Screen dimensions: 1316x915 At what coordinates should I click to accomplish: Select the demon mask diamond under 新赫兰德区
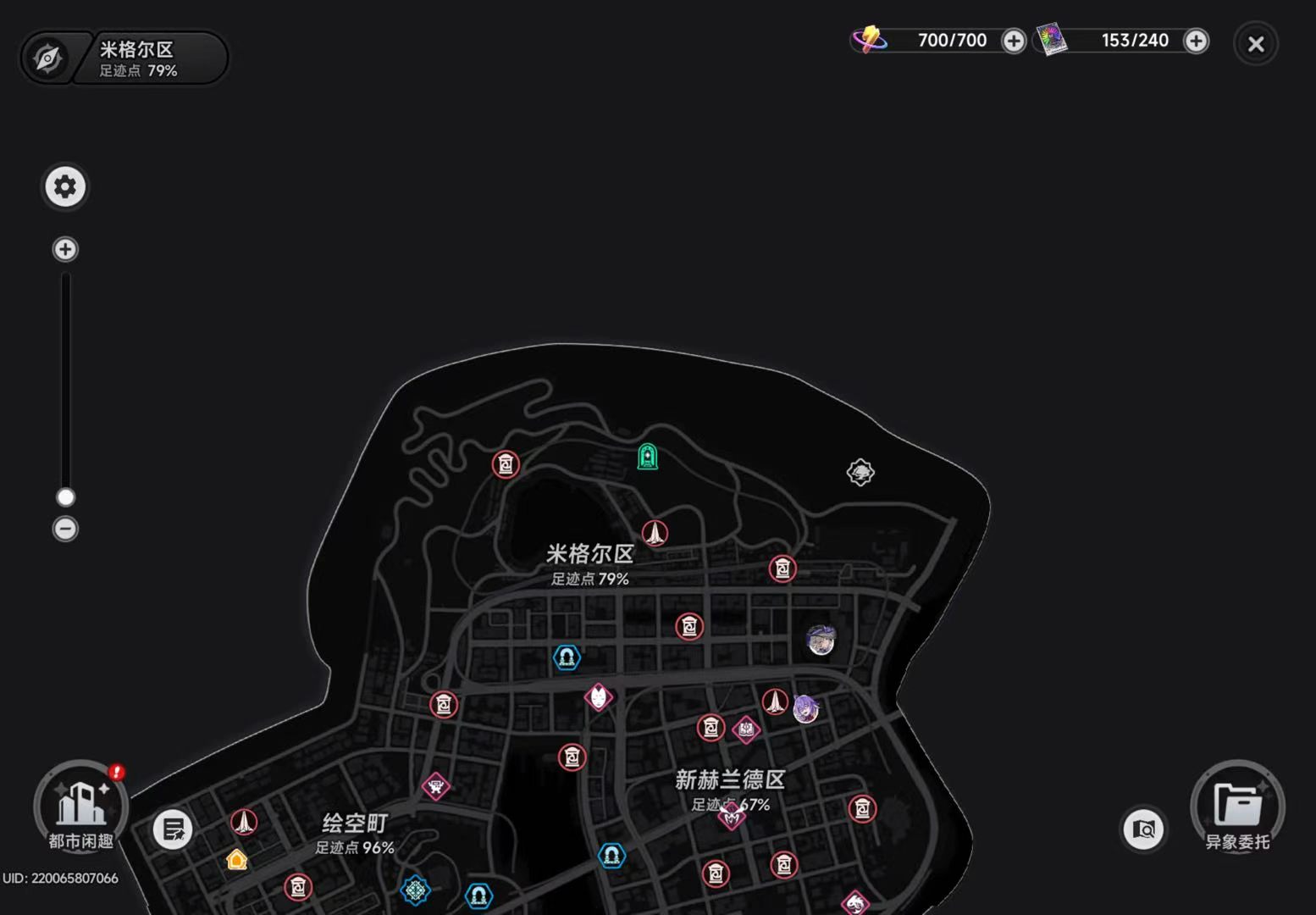click(x=732, y=816)
